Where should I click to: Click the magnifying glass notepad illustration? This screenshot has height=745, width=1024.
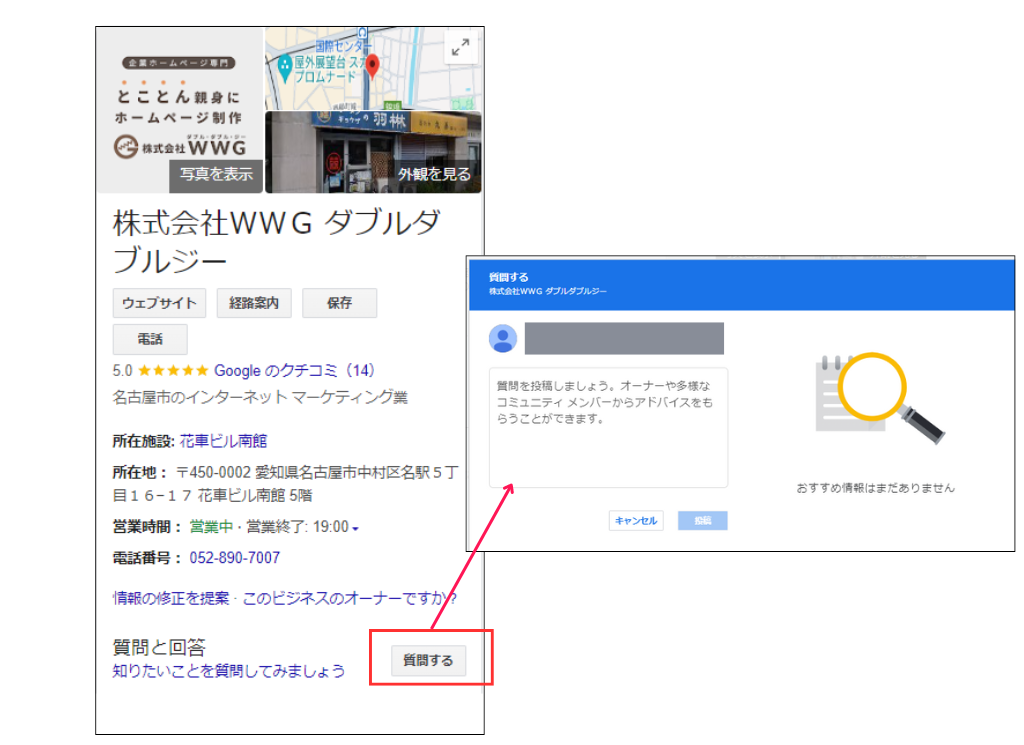pyautogui.click(x=866, y=390)
